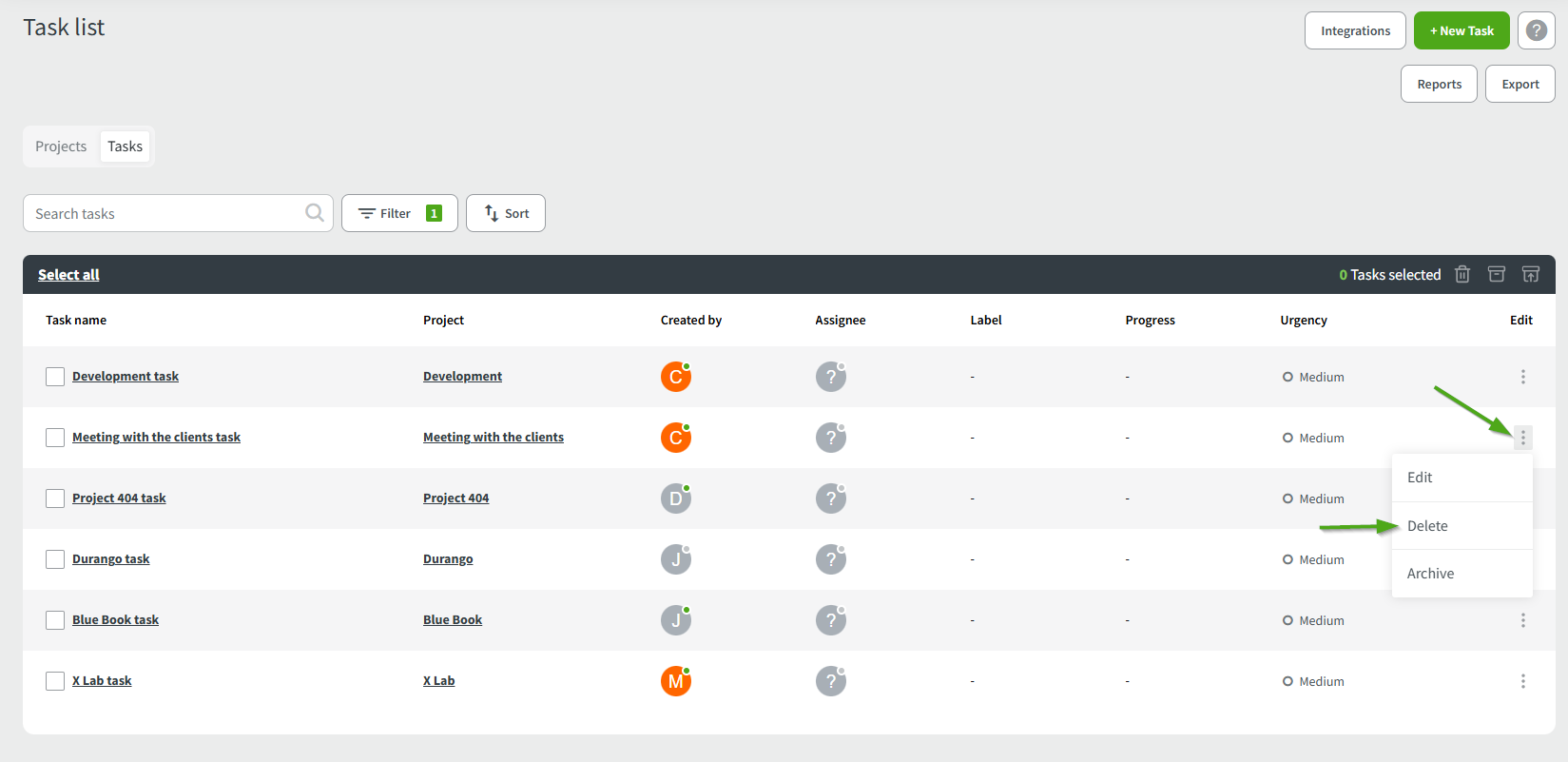Open the Filter options button

coord(399,213)
